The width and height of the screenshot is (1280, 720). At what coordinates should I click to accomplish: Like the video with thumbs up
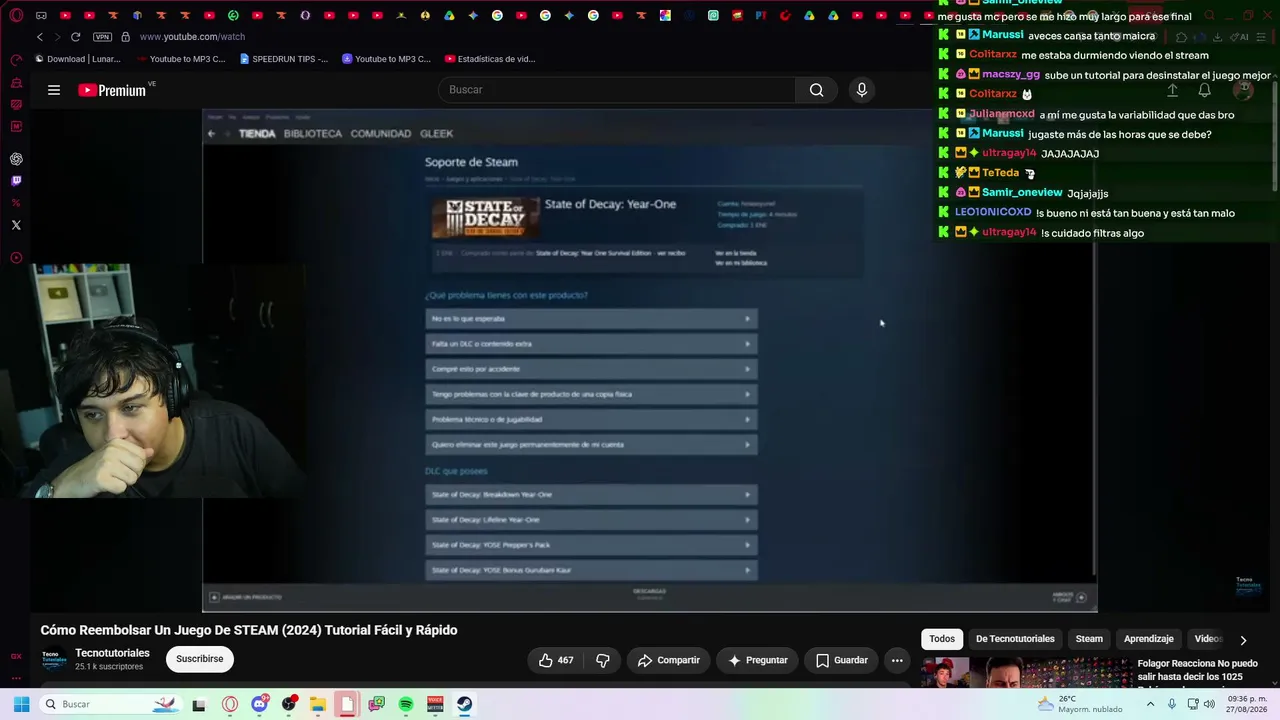coord(556,660)
